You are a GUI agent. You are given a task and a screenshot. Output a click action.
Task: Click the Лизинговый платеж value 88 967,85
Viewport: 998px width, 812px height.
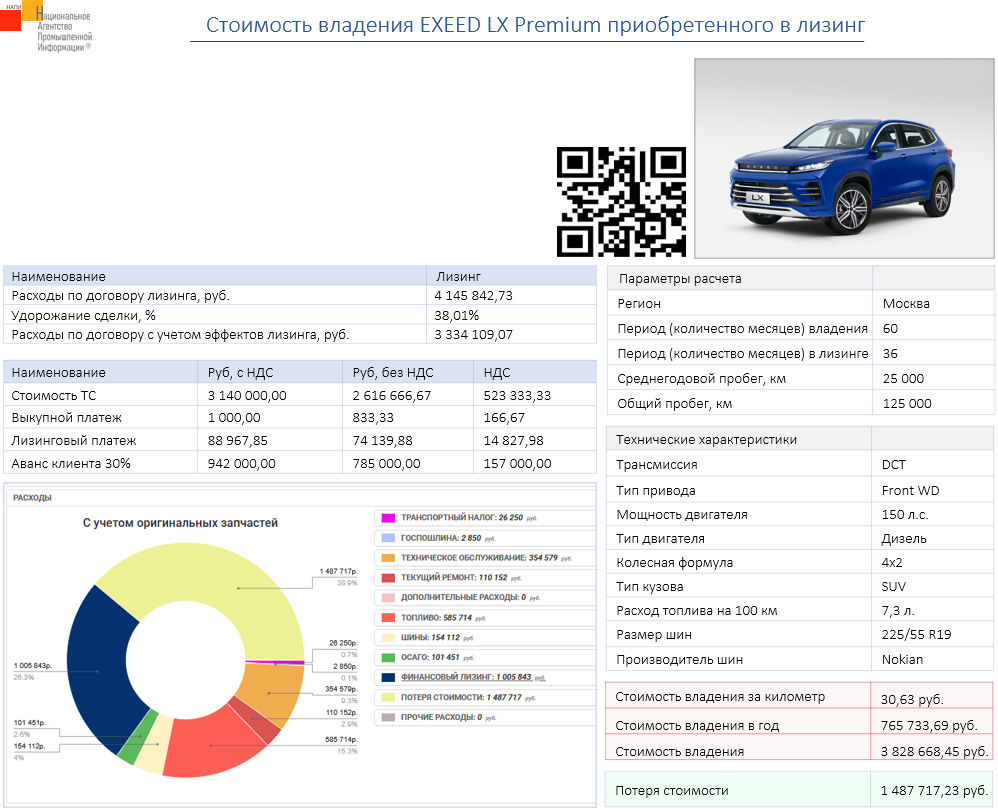tap(237, 440)
